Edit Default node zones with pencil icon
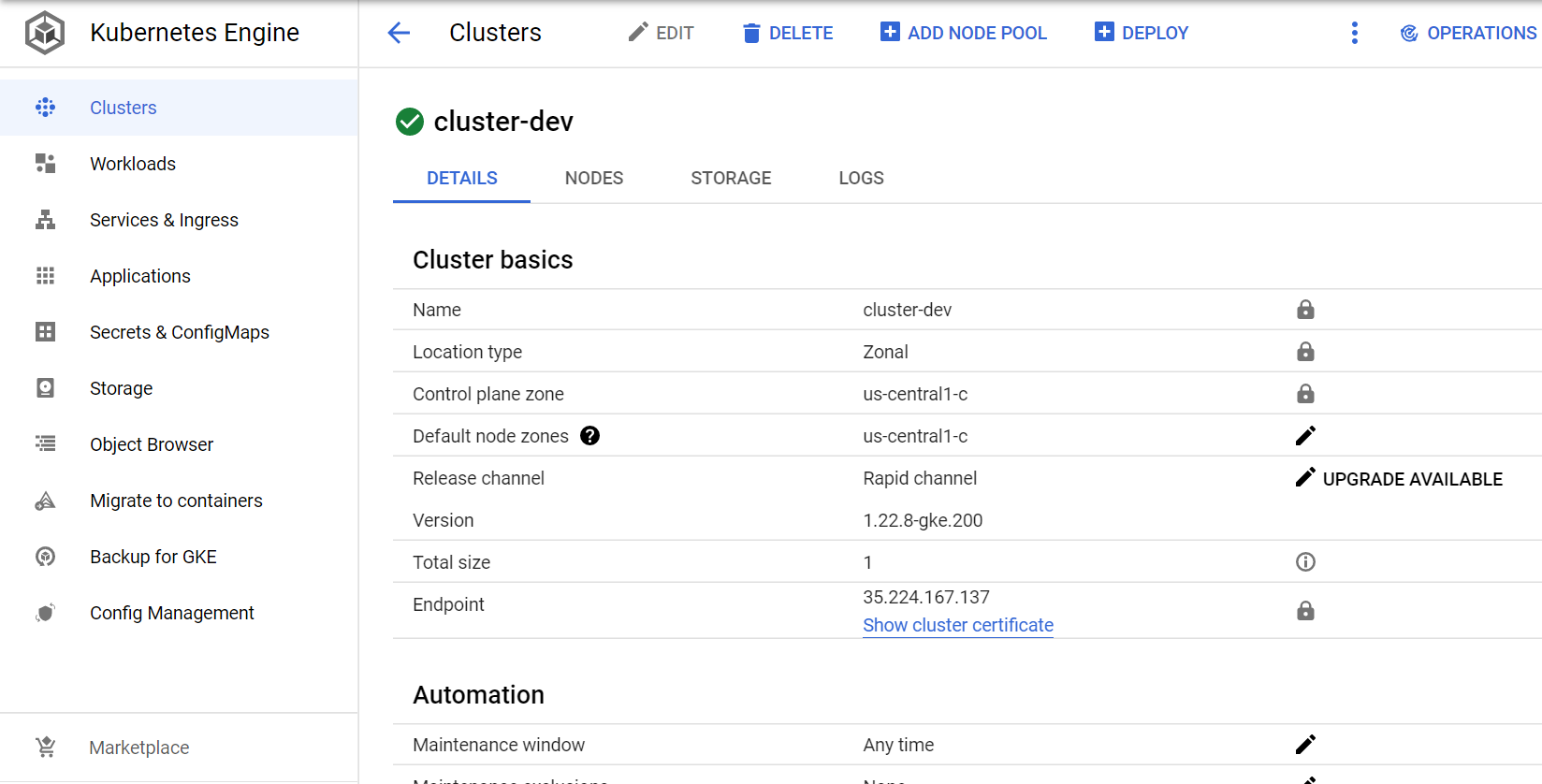 [x=1305, y=436]
